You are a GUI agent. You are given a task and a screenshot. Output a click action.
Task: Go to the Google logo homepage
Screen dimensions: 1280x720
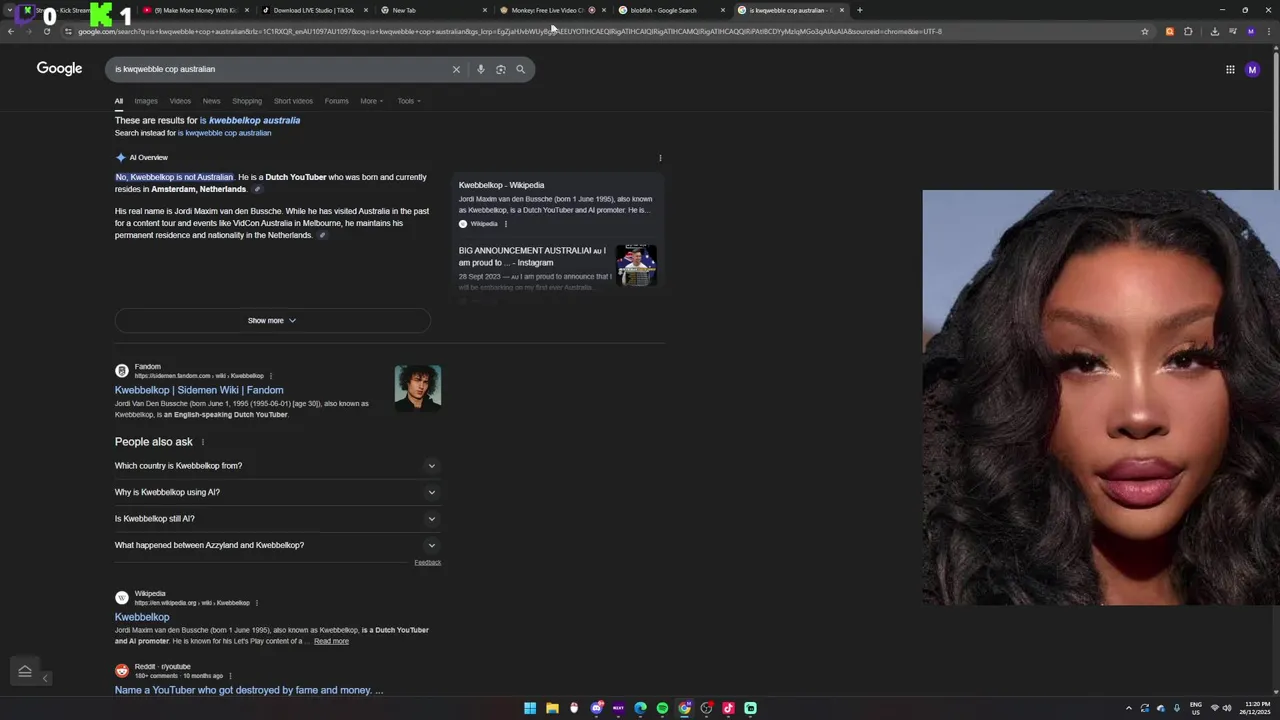[x=59, y=68]
